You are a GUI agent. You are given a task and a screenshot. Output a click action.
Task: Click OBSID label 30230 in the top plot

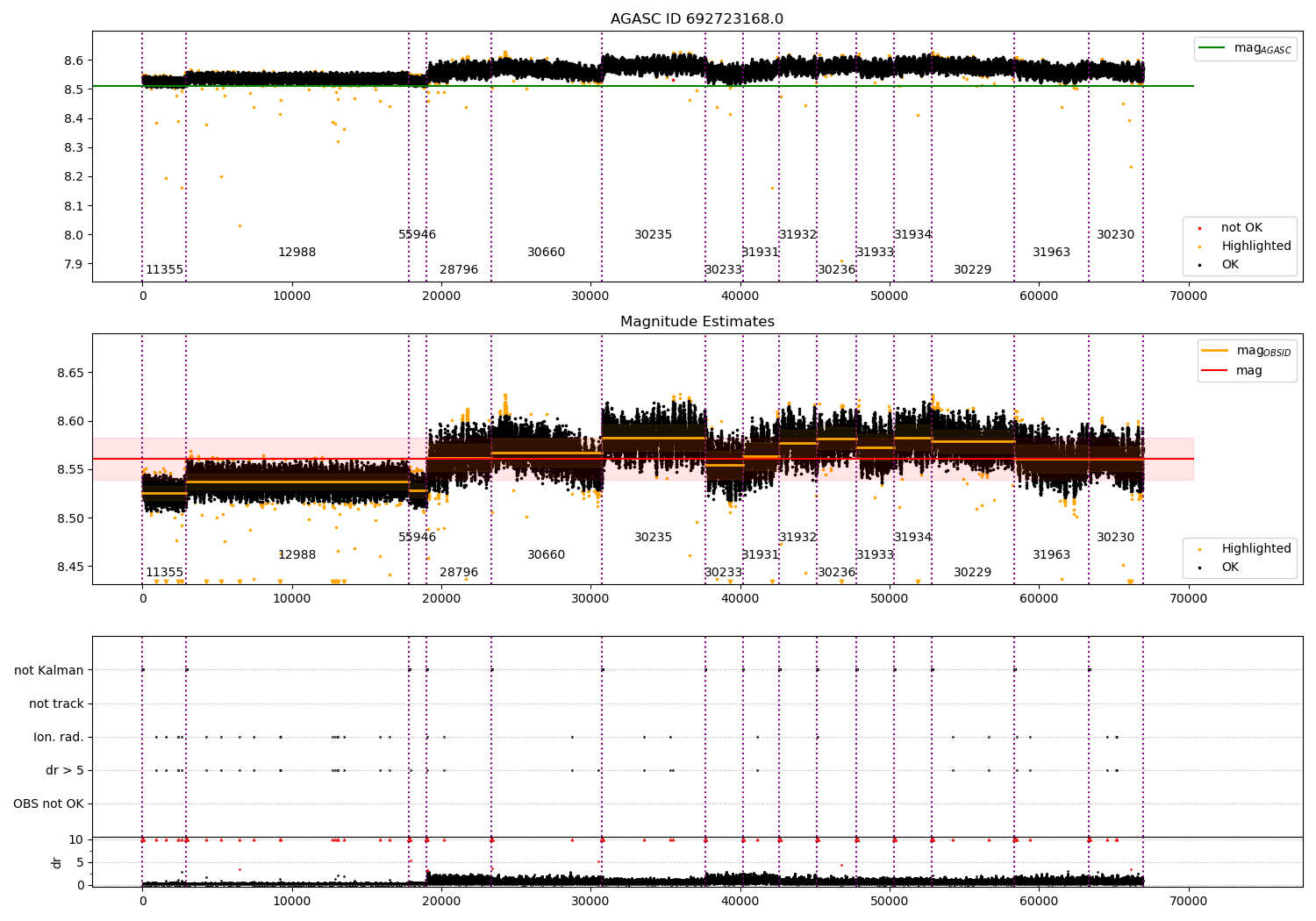coord(1116,235)
